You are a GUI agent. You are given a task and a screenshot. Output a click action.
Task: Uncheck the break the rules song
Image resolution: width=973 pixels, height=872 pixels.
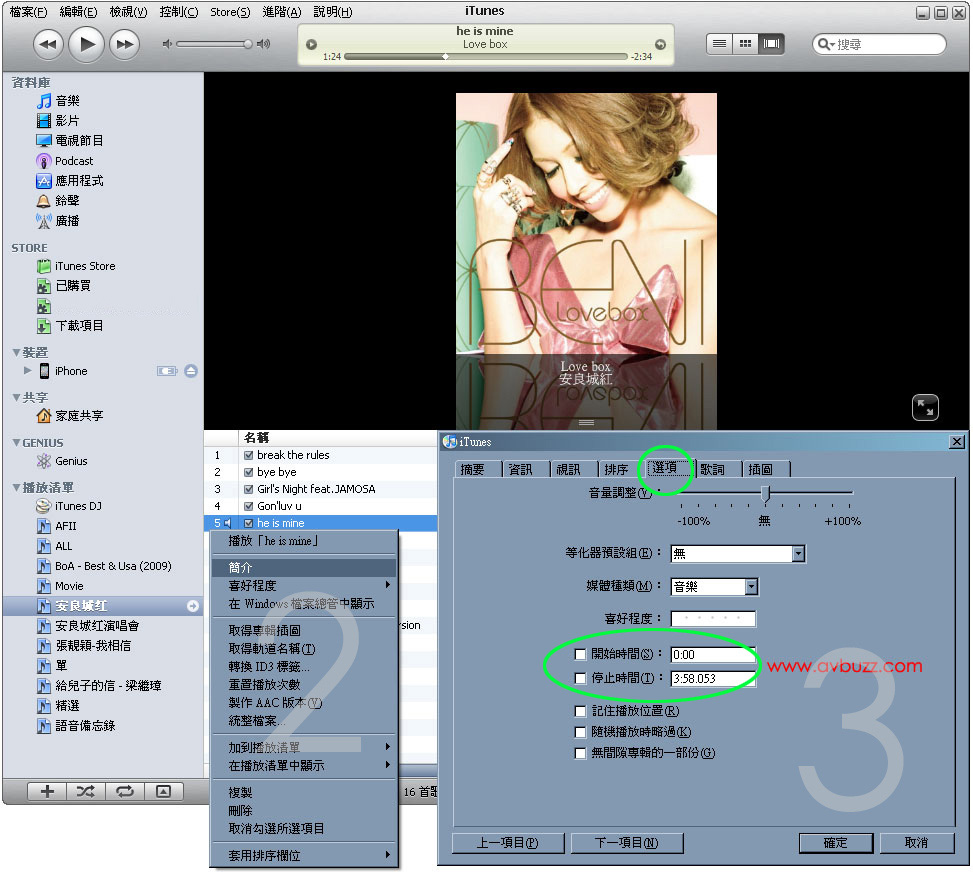(248, 455)
